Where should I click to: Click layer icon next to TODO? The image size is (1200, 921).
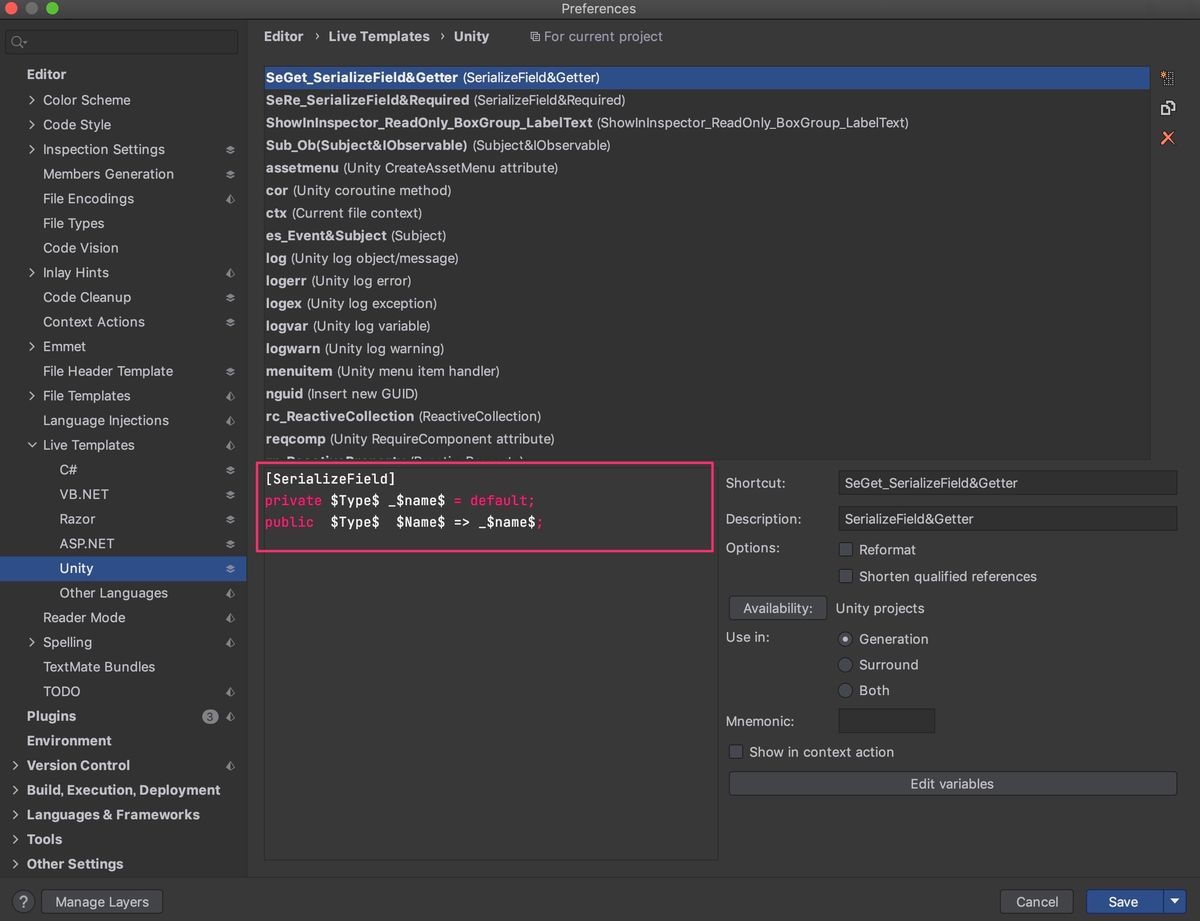(x=230, y=692)
